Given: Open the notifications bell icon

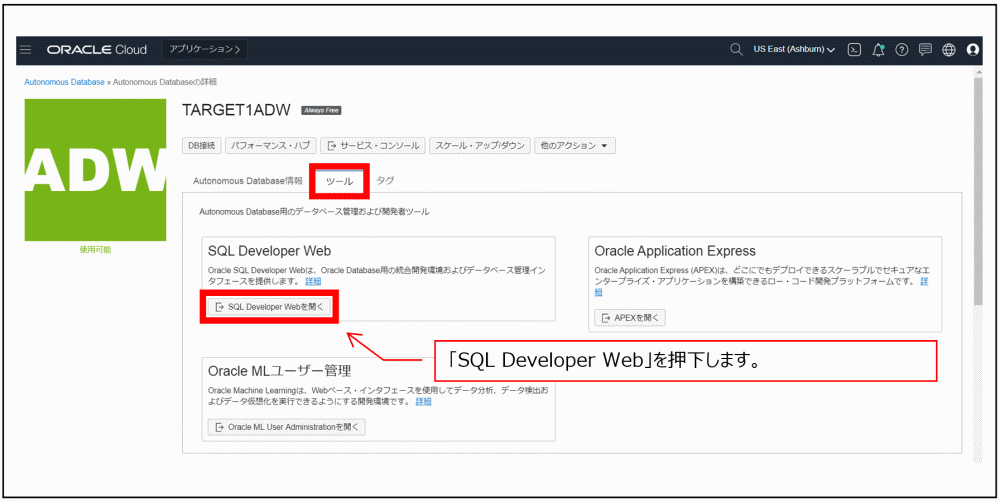Looking at the screenshot, I should tap(878, 50).
